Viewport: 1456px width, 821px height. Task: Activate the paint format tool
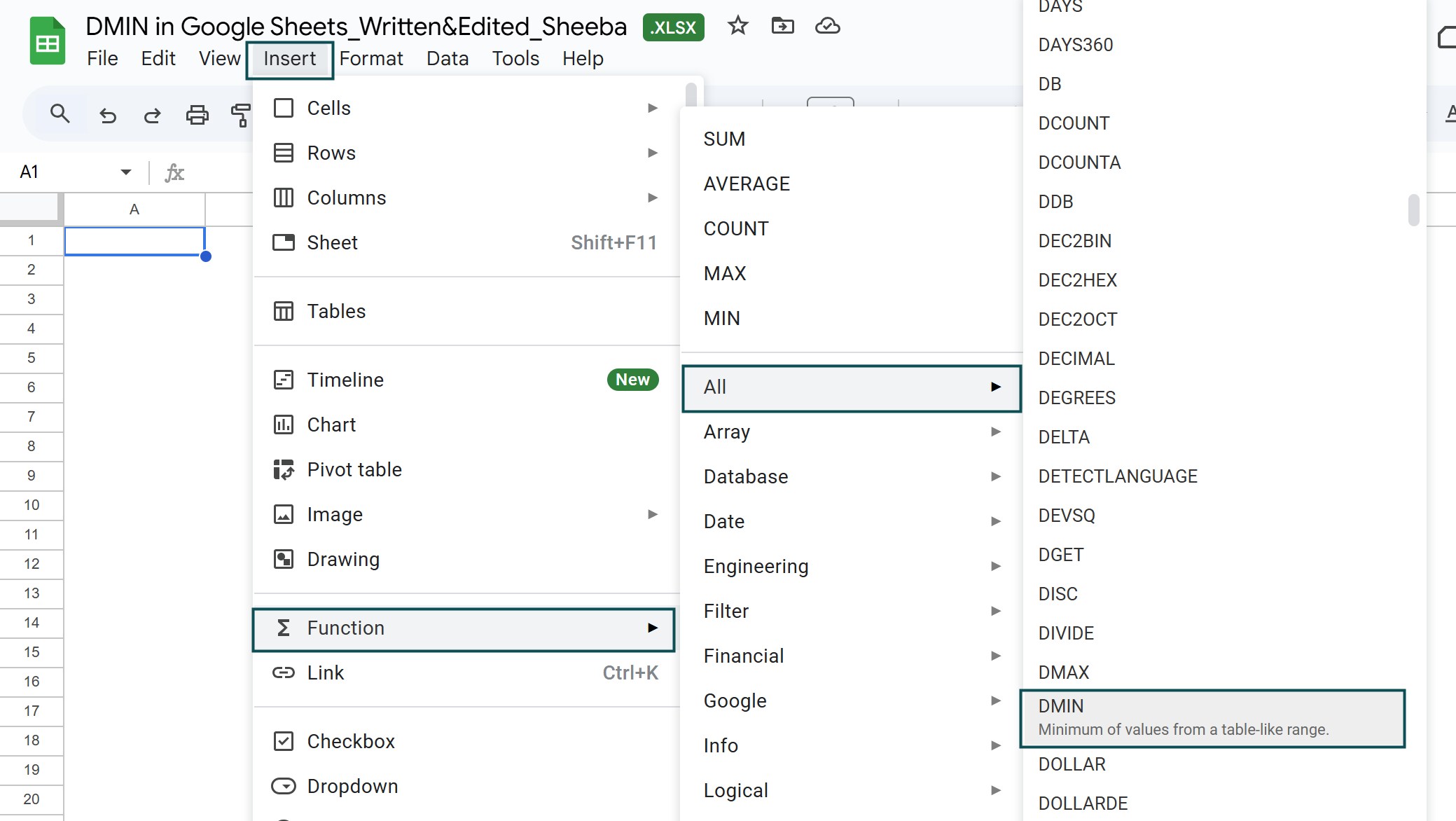coord(241,115)
